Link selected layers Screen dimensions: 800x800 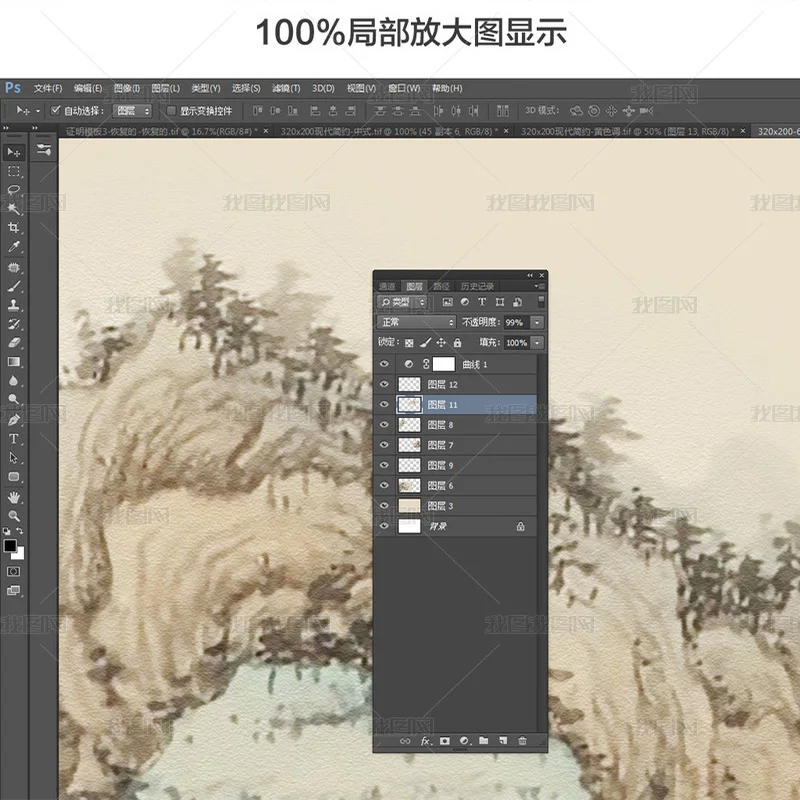[x=405, y=741]
